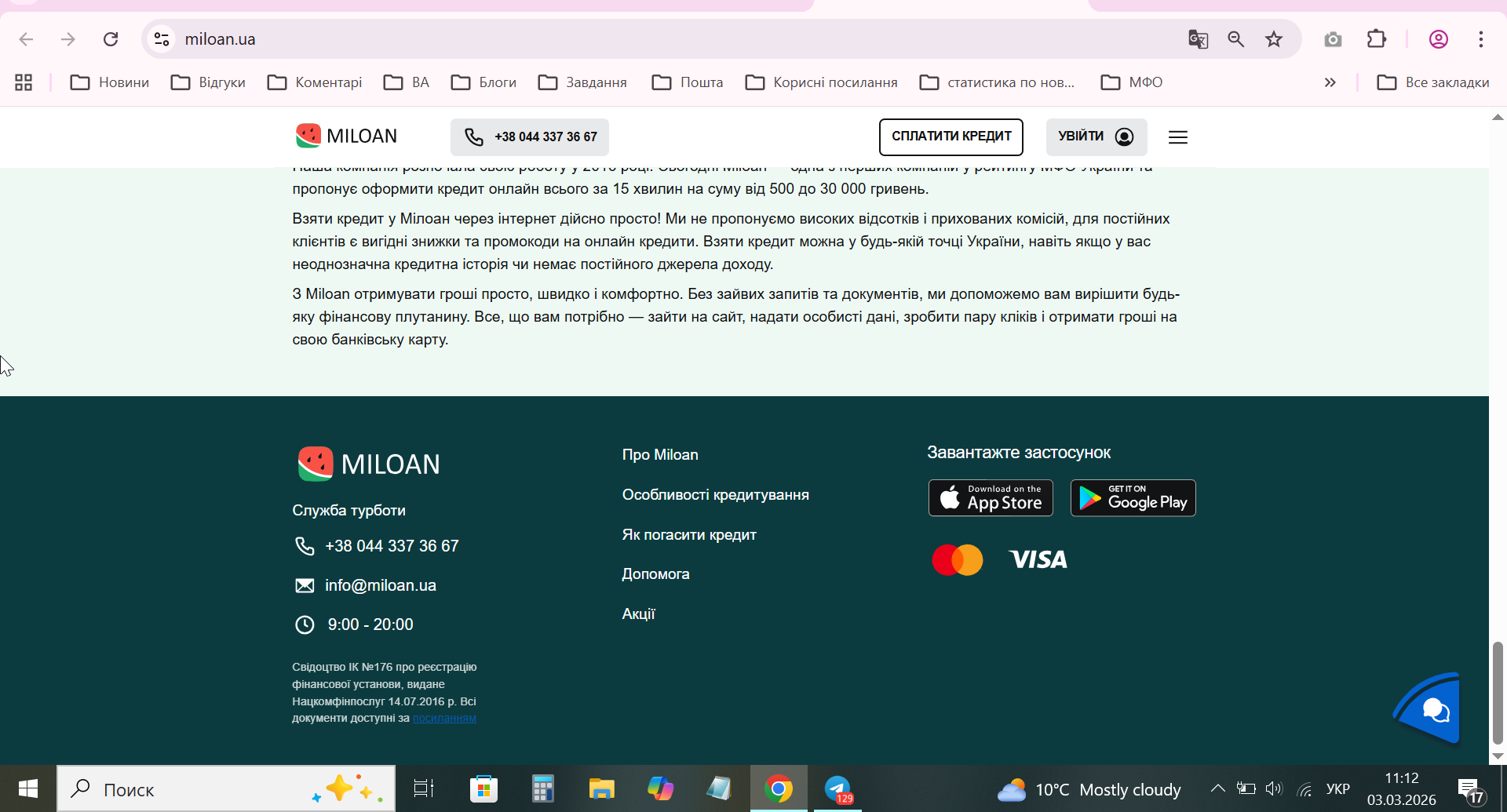
Task: Open the Допомога footer link
Action: click(x=655, y=574)
